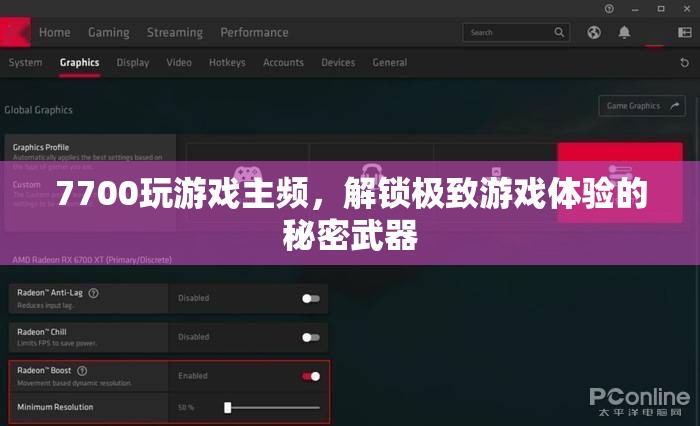The height and width of the screenshot is (426, 700).
Task: Open the notifications bell
Action: click(x=624, y=32)
